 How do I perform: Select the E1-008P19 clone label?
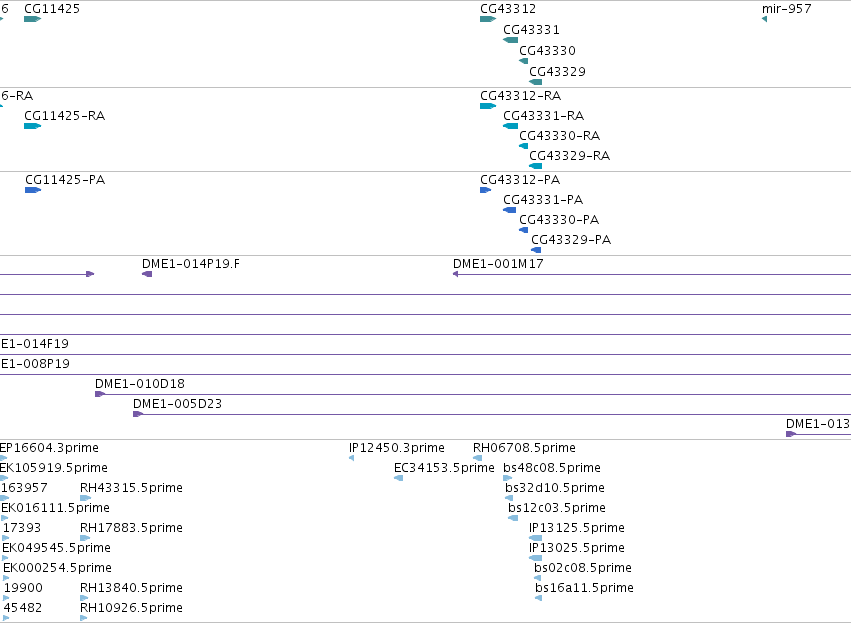coord(35,364)
